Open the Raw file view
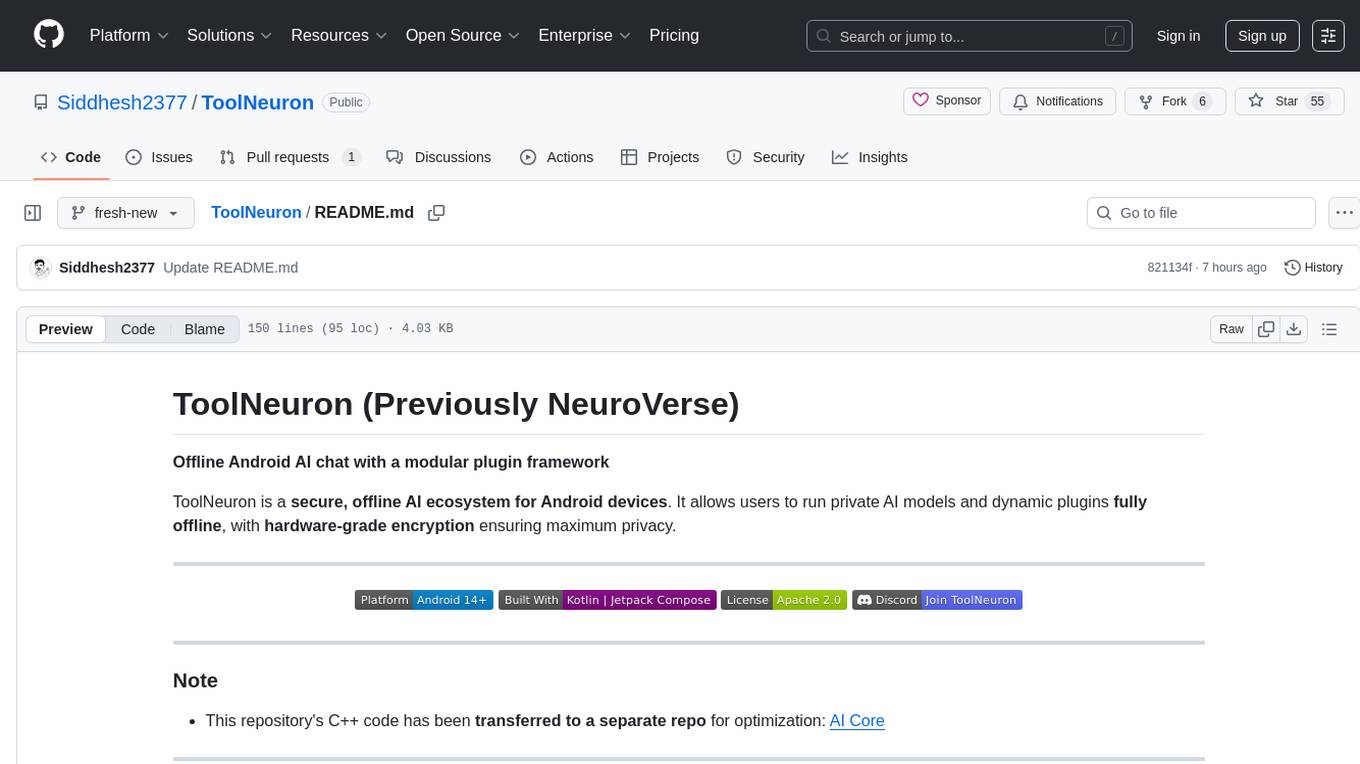The image size is (1360, 764). (x=1231, y=329)
